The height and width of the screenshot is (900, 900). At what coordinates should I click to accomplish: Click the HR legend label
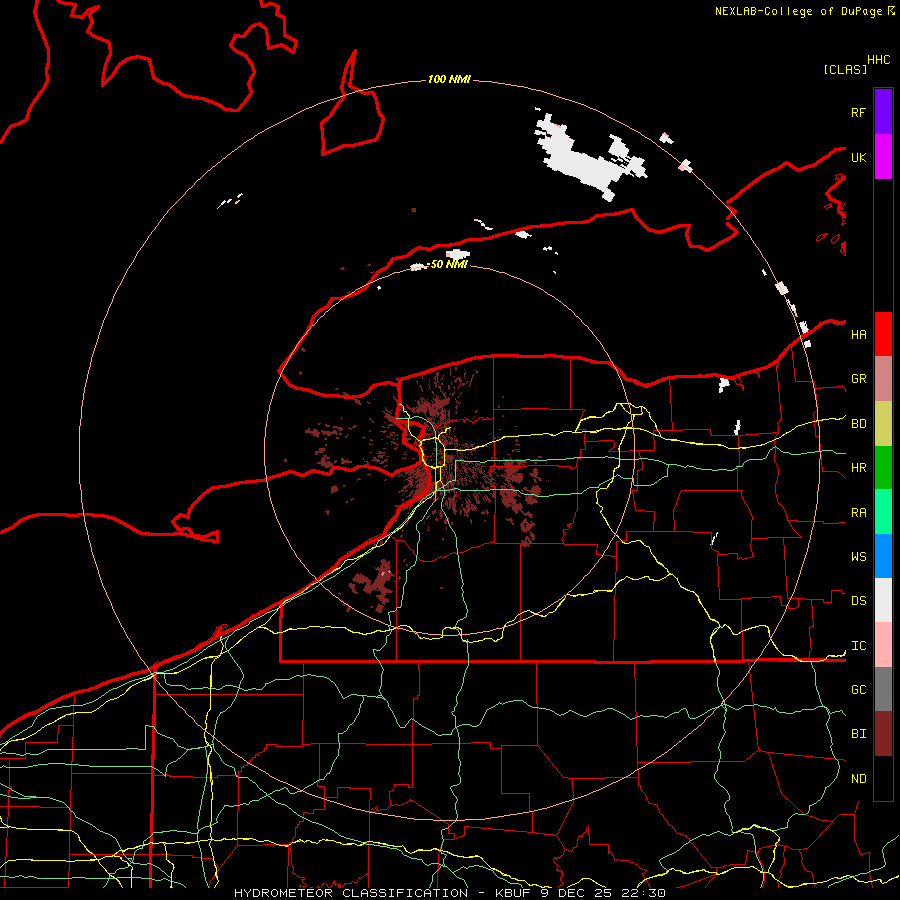coord(858,468)
